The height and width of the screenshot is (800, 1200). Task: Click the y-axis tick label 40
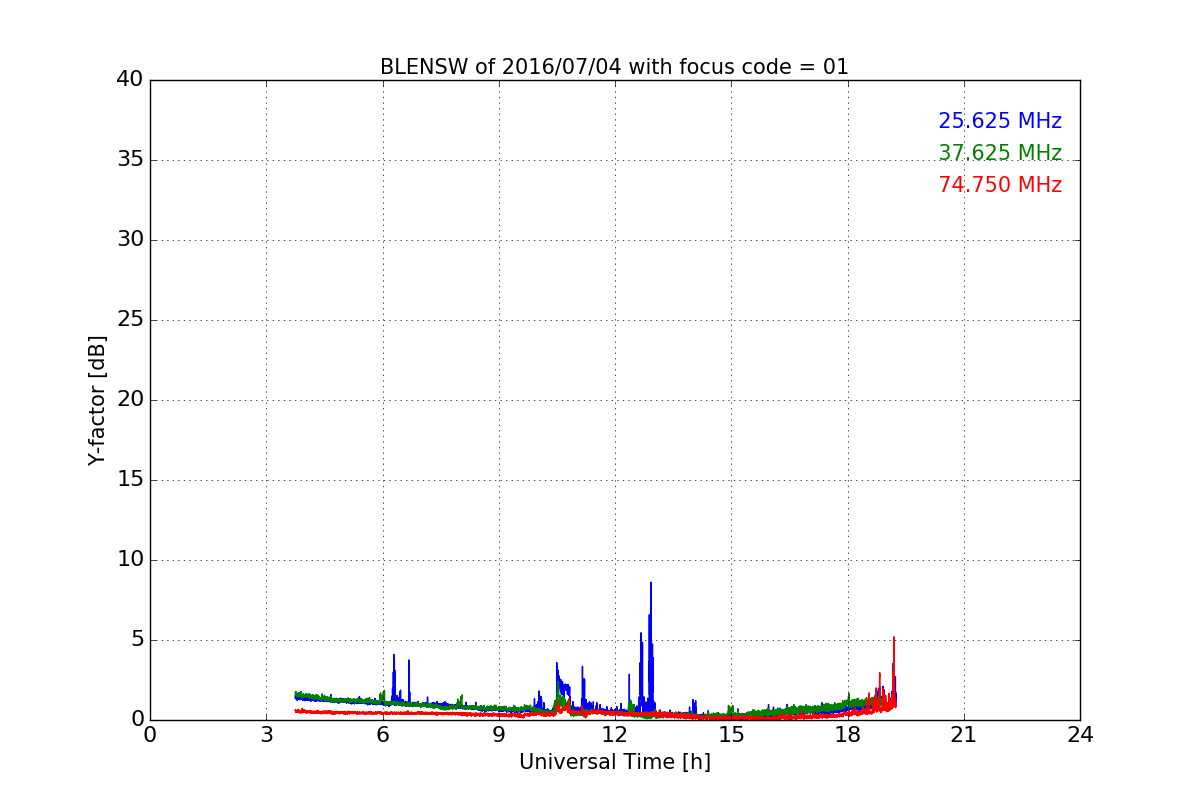click(x=130, y=79)
